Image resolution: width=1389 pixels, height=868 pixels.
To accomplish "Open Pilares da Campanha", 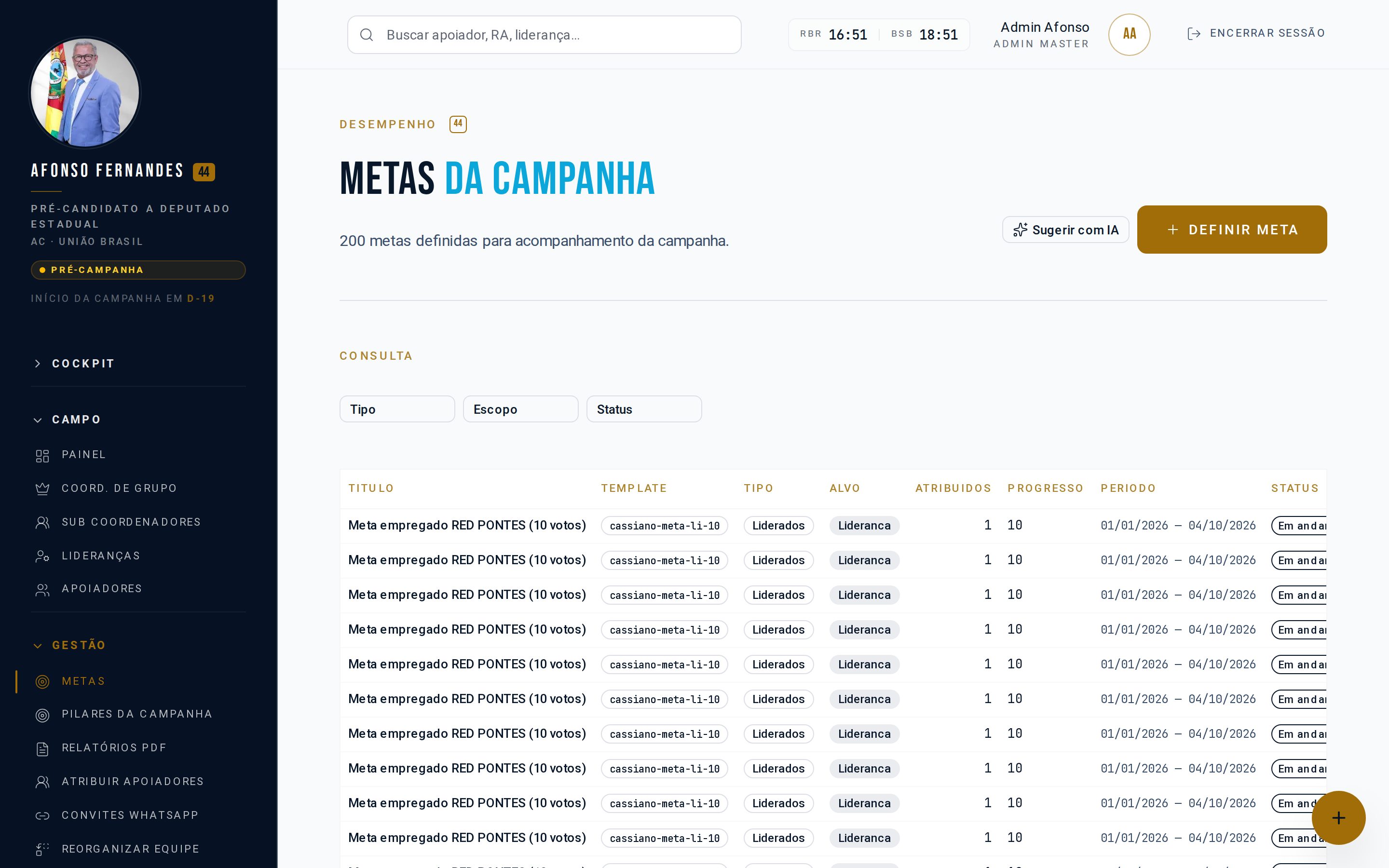I will [137, 714].
